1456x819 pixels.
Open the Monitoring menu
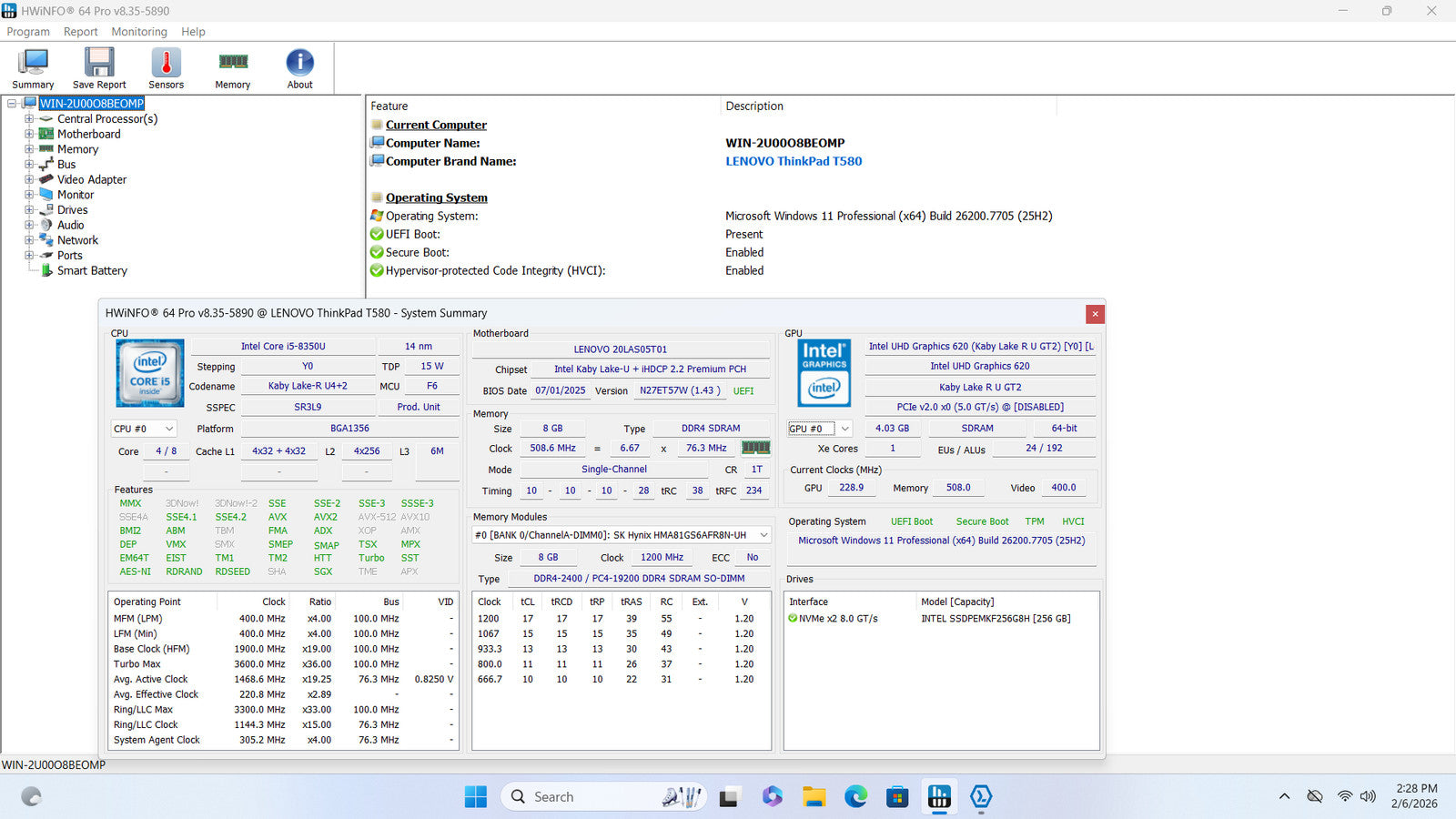(x=139, y=32)
